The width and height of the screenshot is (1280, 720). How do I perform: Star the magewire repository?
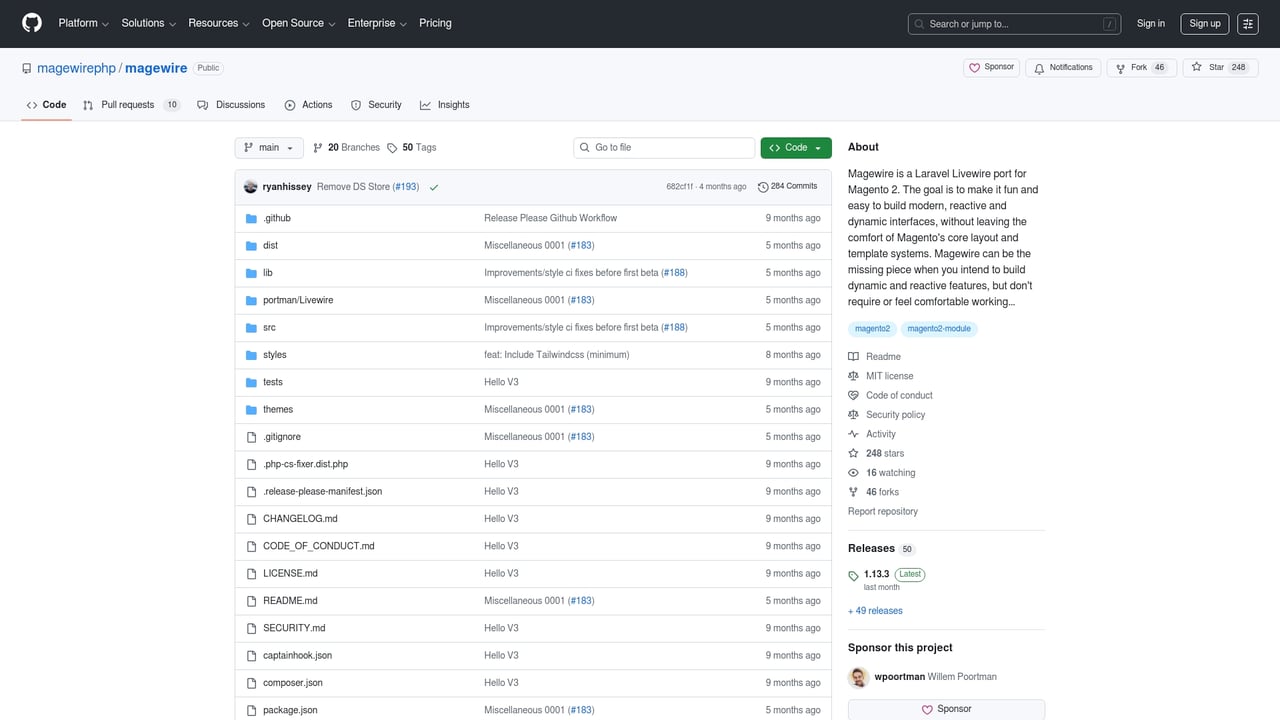(x=1218, y=67)
